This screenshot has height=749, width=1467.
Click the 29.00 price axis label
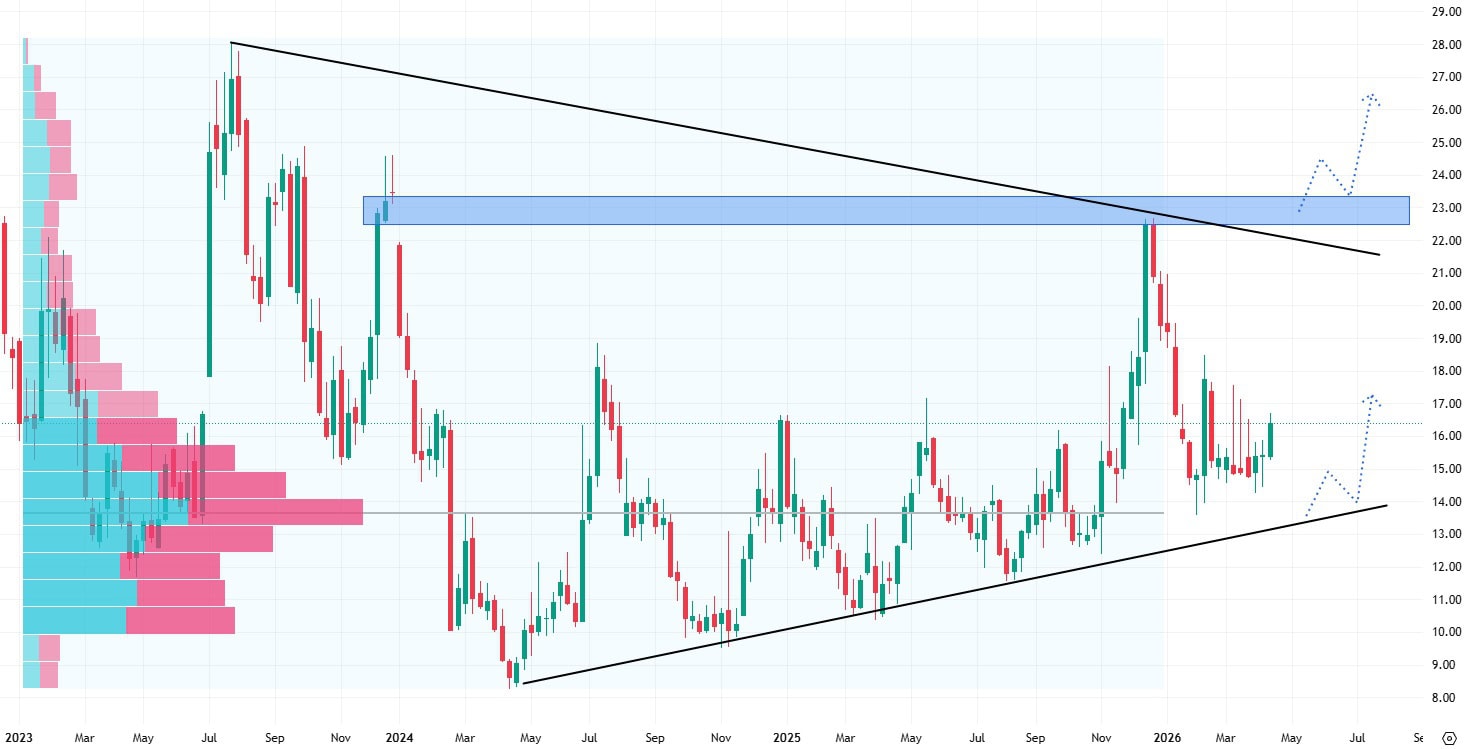[1441, 12]
